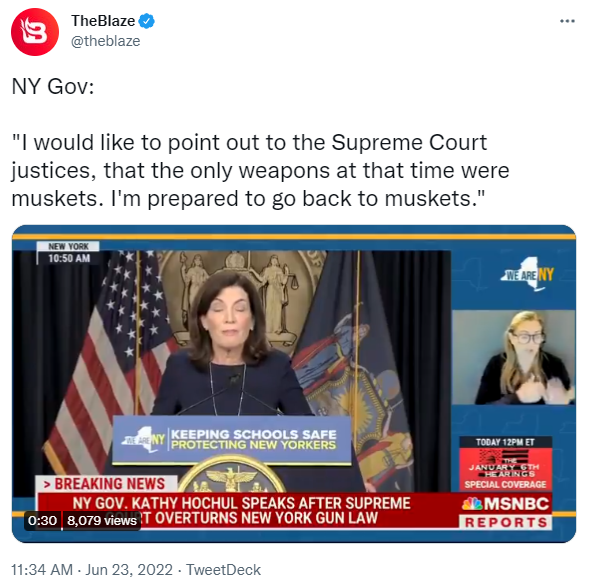Open the three-dot more options menu
591x588 pixels.
click(567, 21)
